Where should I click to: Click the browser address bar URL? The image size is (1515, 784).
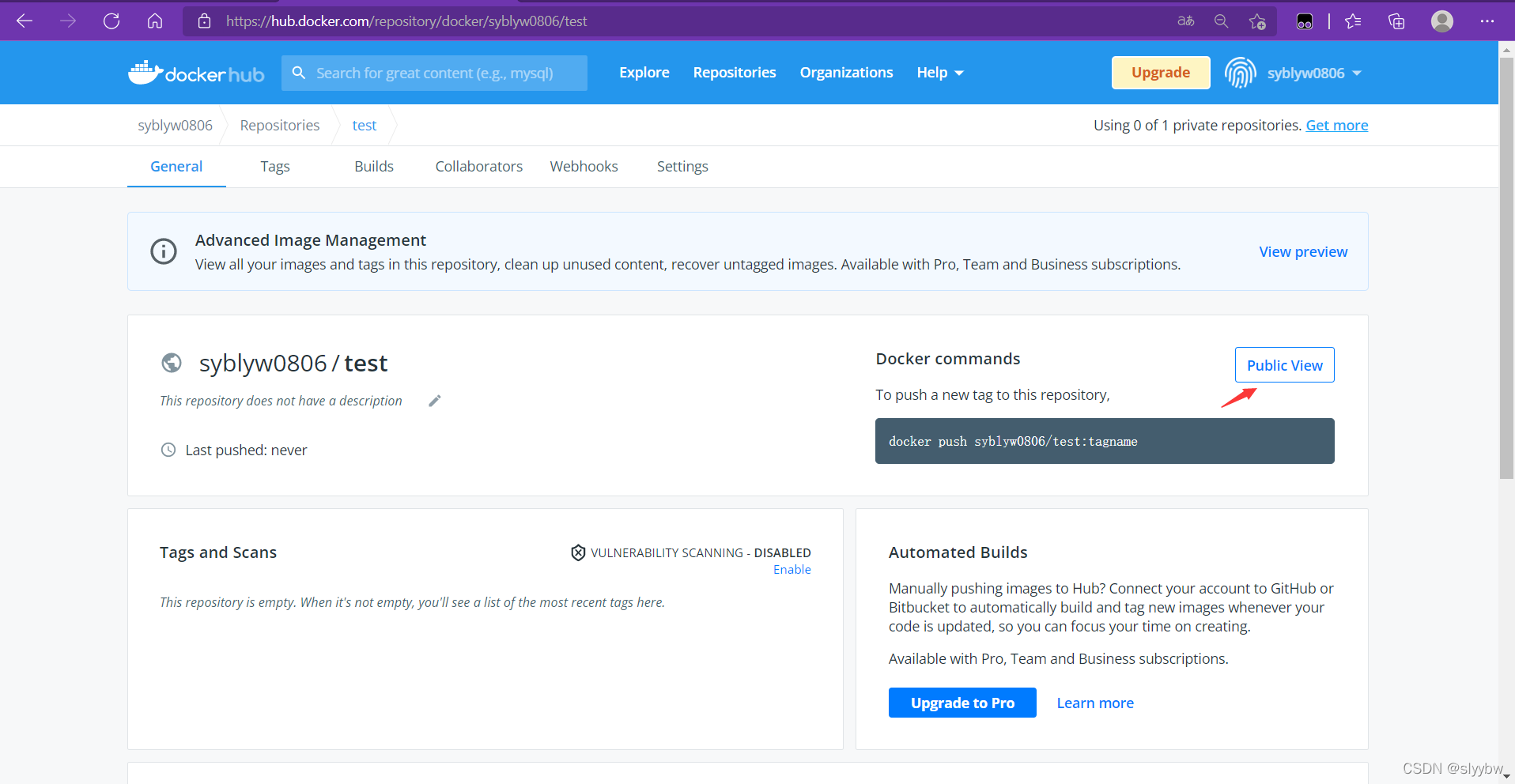(x=406, y=21)
